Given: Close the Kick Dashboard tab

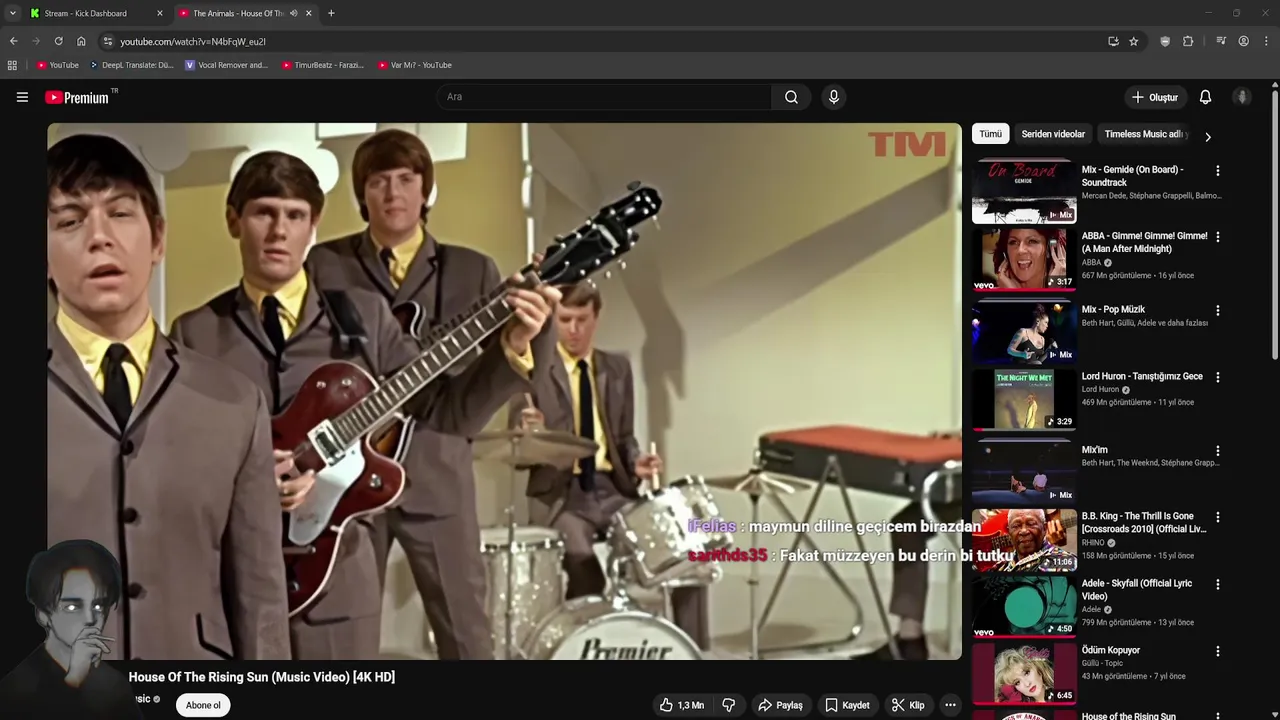Looking at the screenshot, I should click(x=159, y=13).
